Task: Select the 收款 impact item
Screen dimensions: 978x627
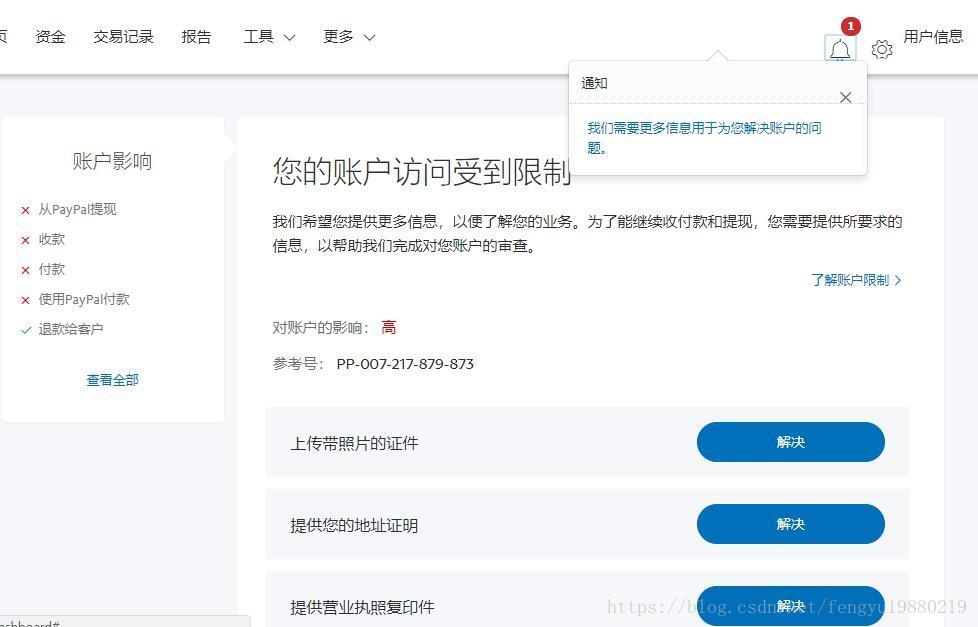Action: tap(52, 240)
